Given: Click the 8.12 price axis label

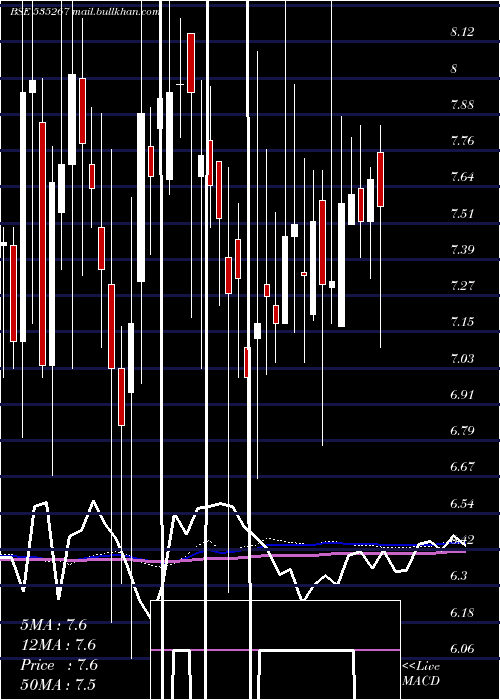Looking at the screenshot, I should point(462,32).
